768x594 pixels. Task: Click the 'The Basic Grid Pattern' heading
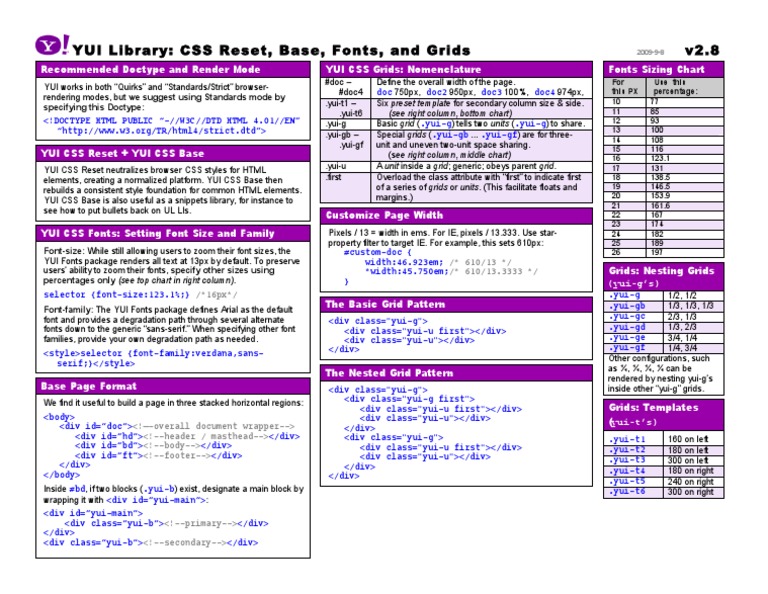tap(385, 304)
